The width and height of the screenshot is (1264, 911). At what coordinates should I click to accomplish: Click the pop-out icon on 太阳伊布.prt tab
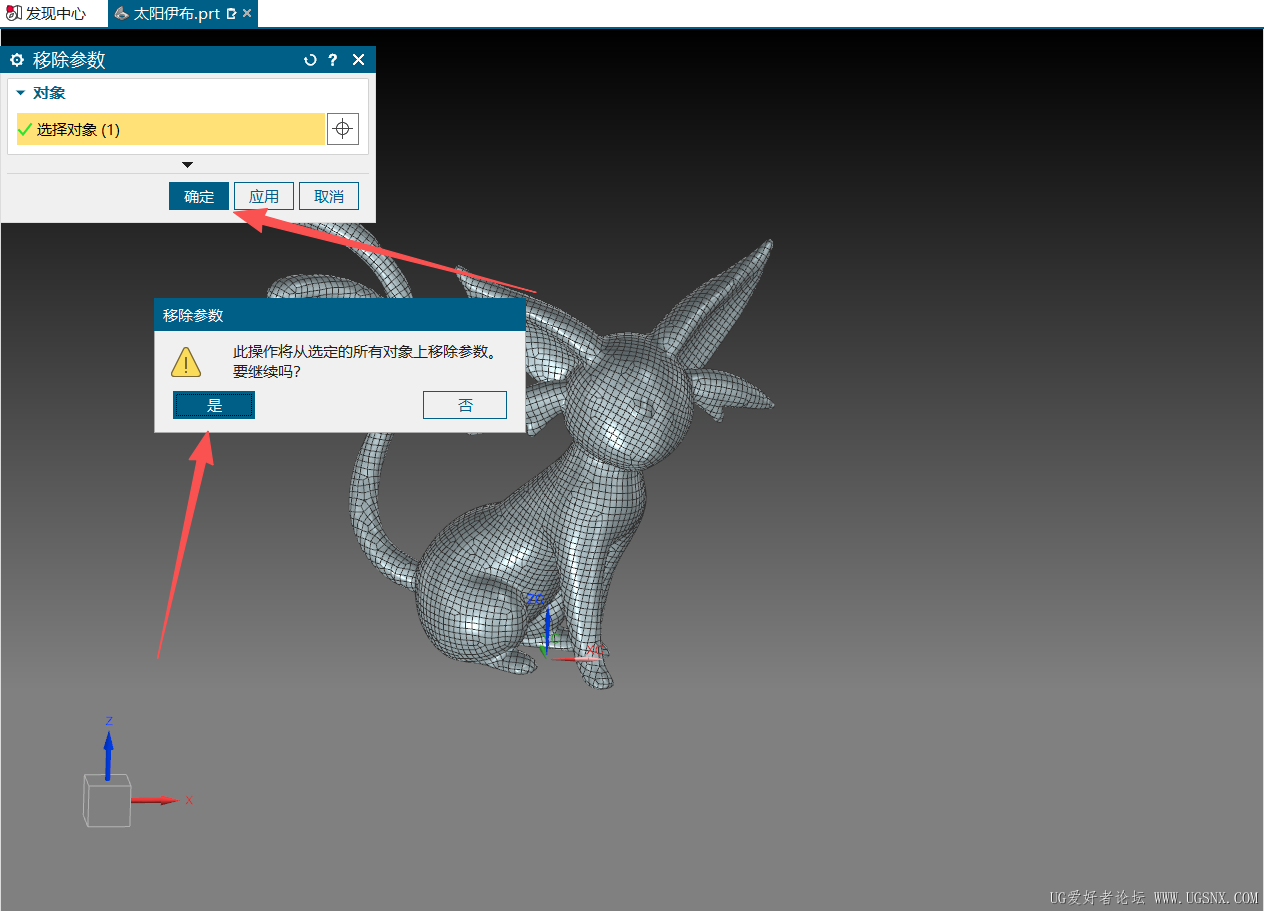232,14
